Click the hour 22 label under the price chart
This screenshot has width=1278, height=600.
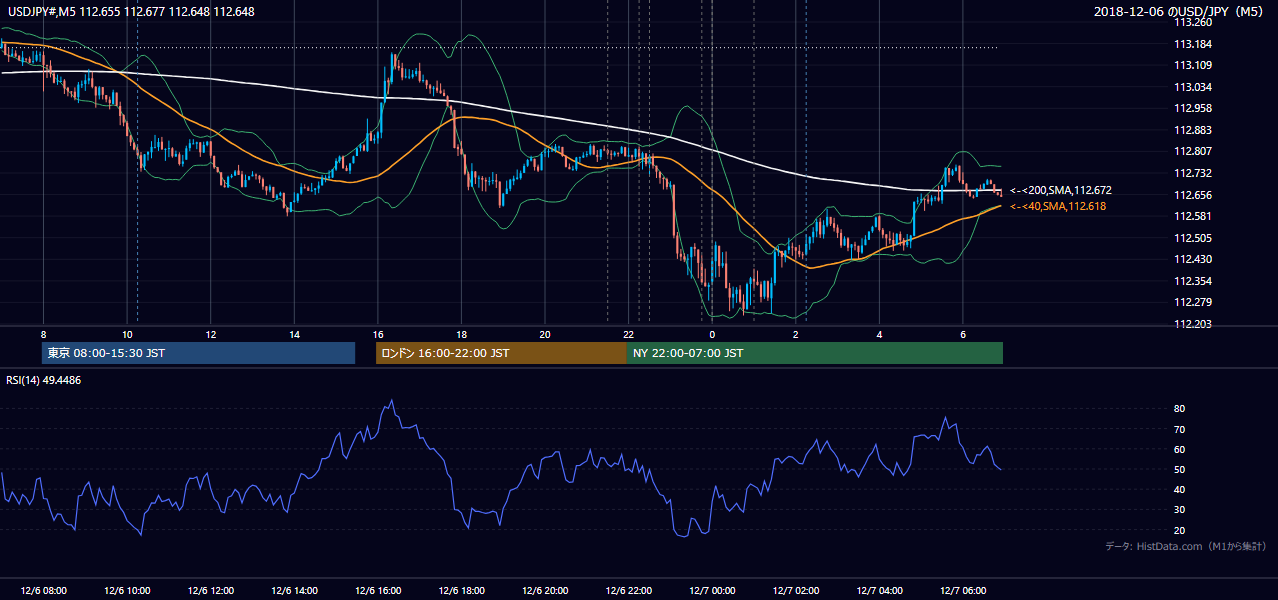pyautogui.click(x=628, y=334)
